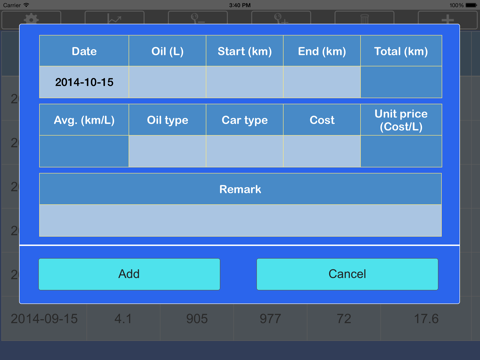This screenshot has height=360, width=480.
Task: Tap the calculated Avg. (km/L) value cell
Action: (84, 151)
